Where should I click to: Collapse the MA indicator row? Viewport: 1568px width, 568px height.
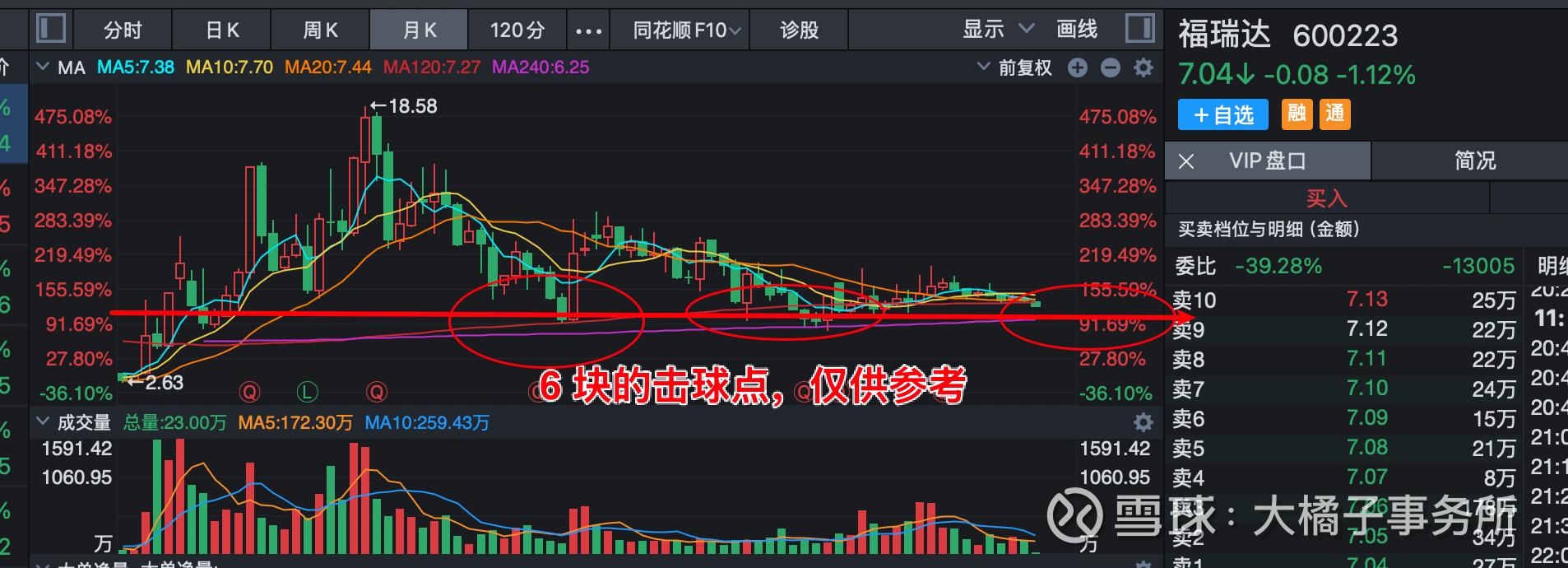43,67
